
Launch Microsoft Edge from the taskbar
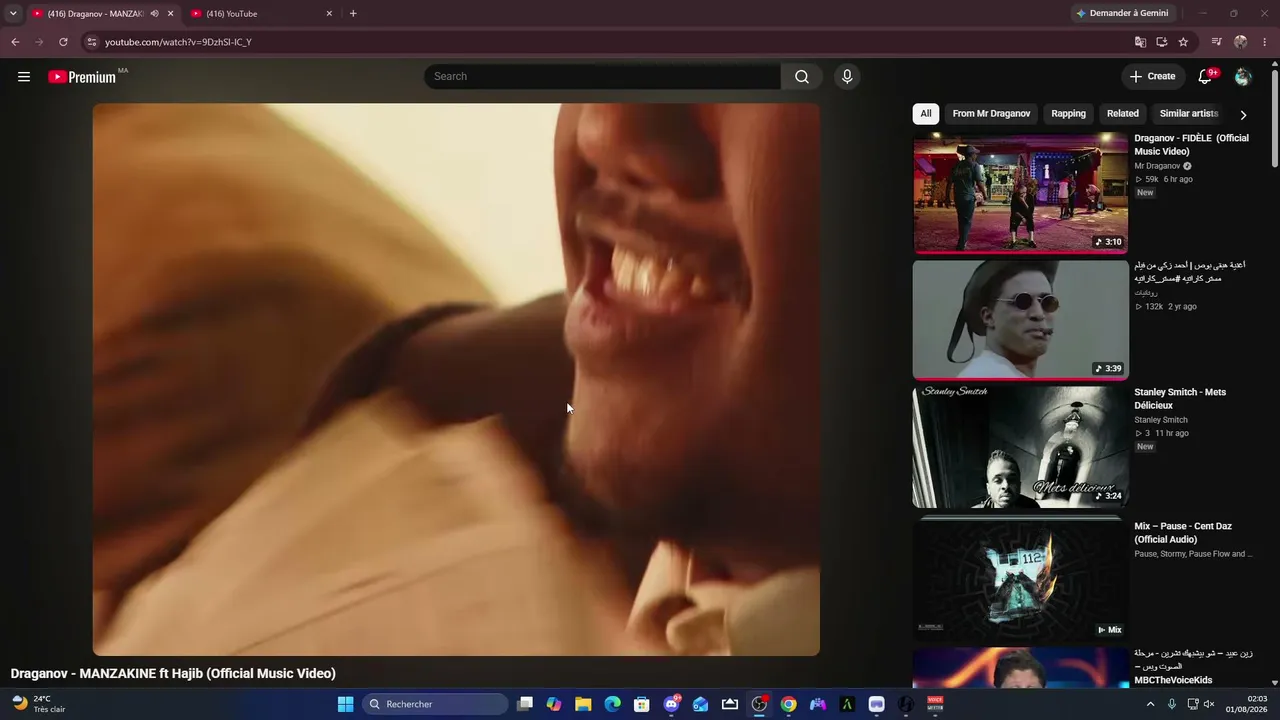click(x=612, y=704)
